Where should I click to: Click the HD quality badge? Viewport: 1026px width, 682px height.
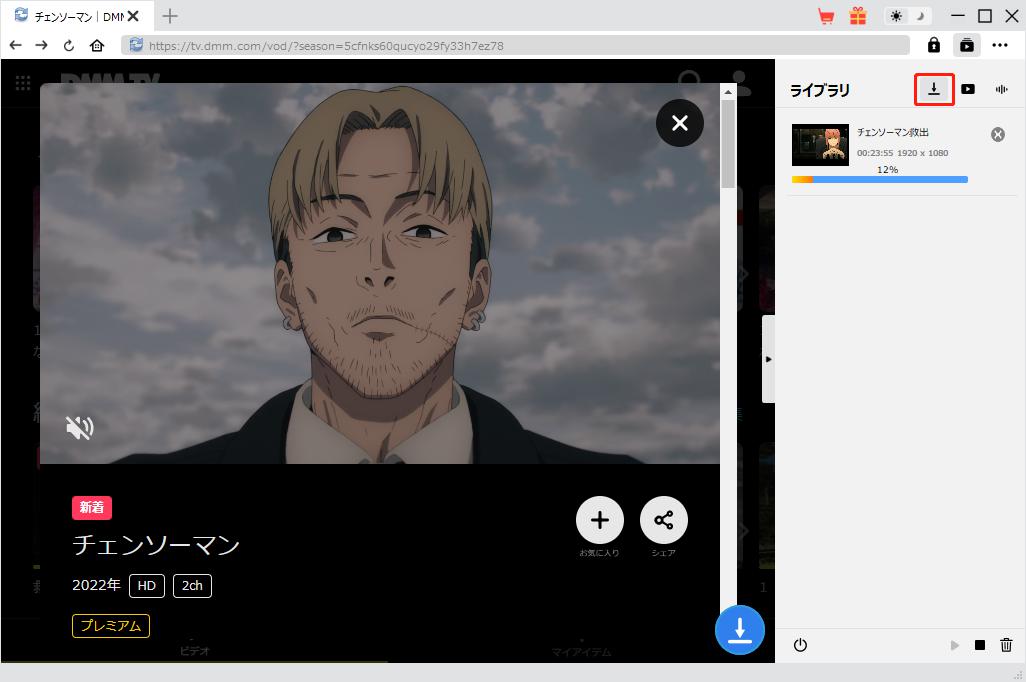[147, 586]
